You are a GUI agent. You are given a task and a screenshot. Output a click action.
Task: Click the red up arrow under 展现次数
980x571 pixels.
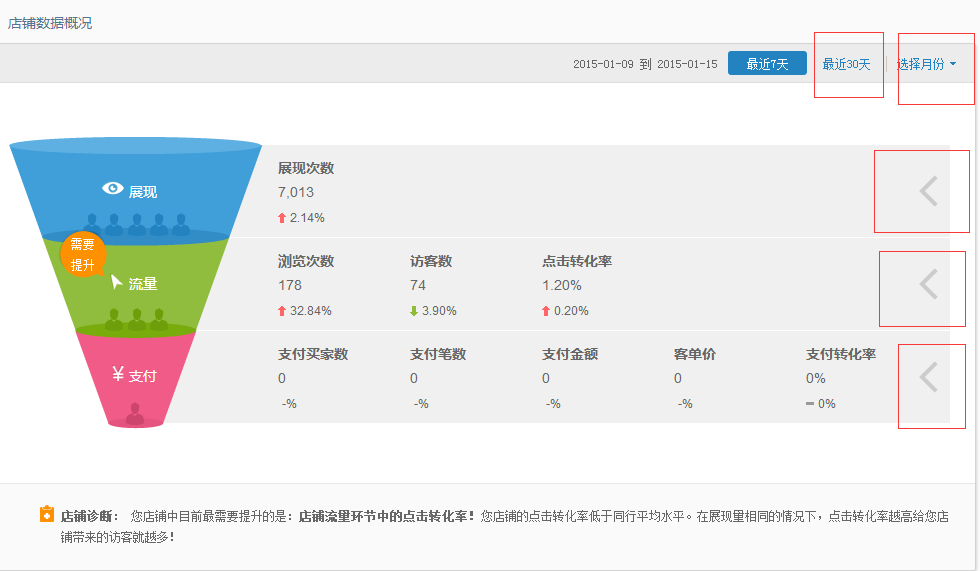click(x=282, y=218)
